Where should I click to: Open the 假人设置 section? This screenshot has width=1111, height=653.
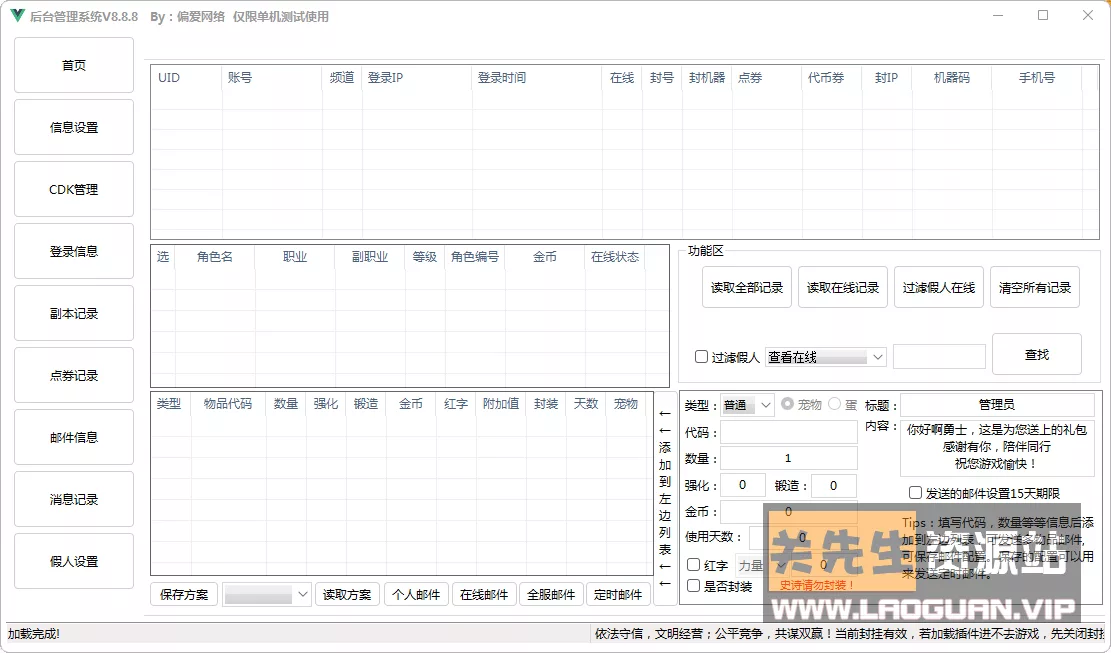point(73,561)
